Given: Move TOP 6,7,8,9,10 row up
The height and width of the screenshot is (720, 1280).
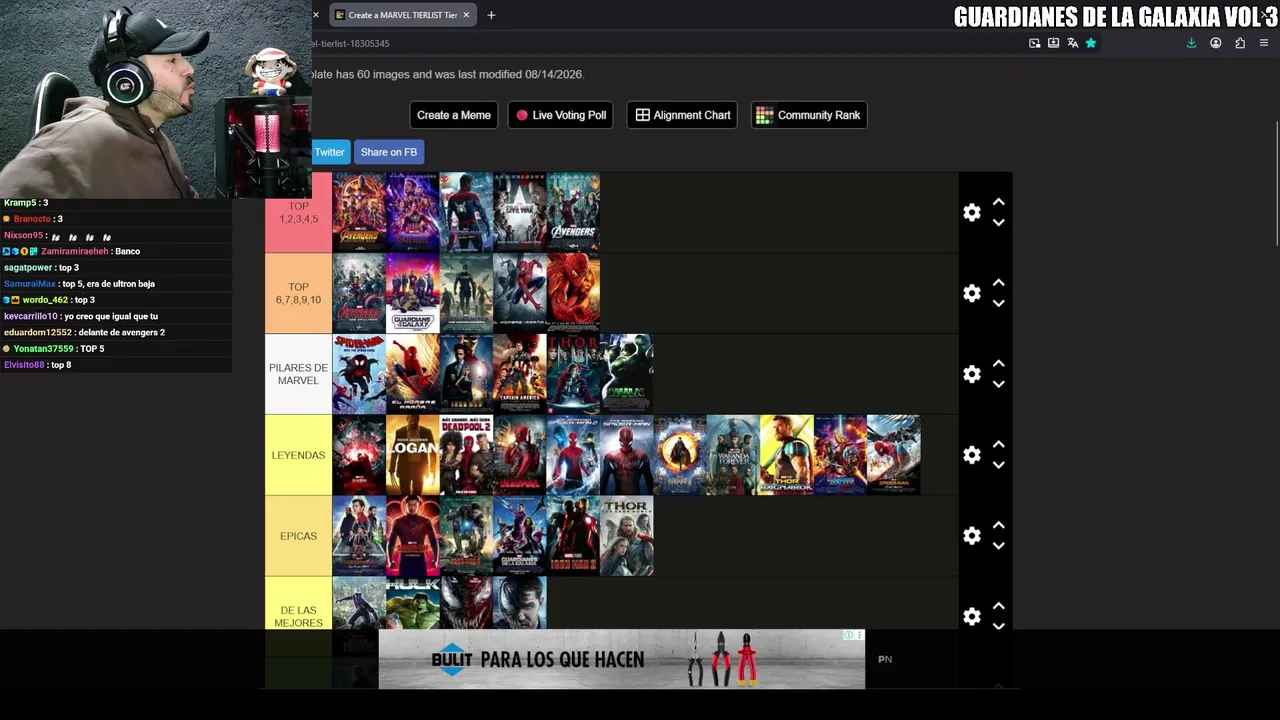Looking at the screenshot, I should (x=998, y=283).
